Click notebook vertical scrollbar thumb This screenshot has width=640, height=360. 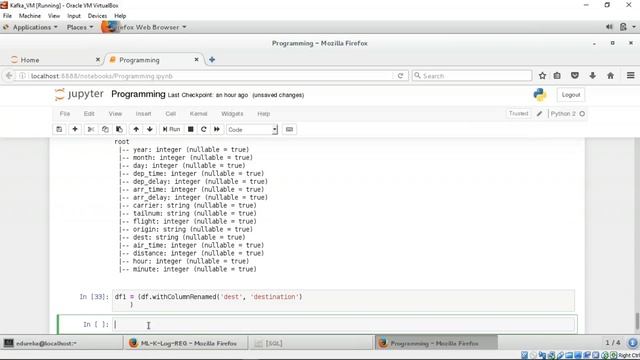point(637,320)
